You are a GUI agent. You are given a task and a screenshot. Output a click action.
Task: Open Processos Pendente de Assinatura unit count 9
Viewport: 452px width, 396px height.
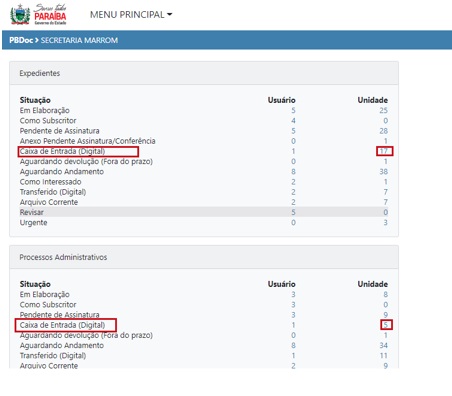[x=386, y=315]
